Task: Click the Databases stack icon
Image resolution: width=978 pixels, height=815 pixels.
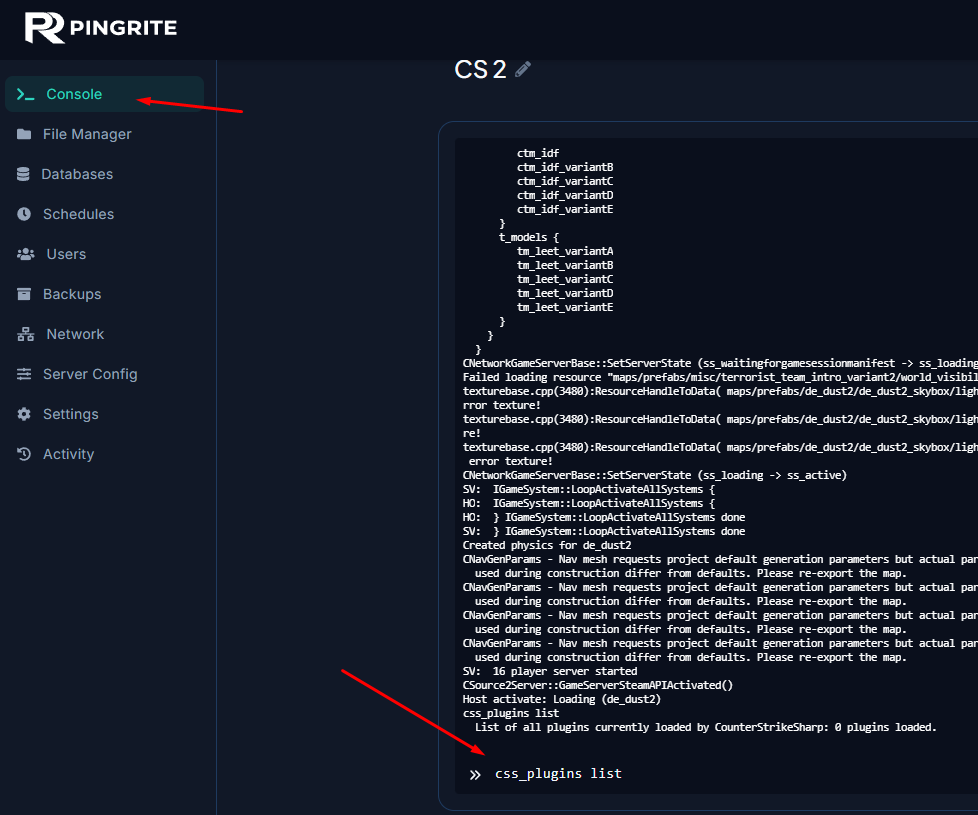Action: (x=26, y=174)
